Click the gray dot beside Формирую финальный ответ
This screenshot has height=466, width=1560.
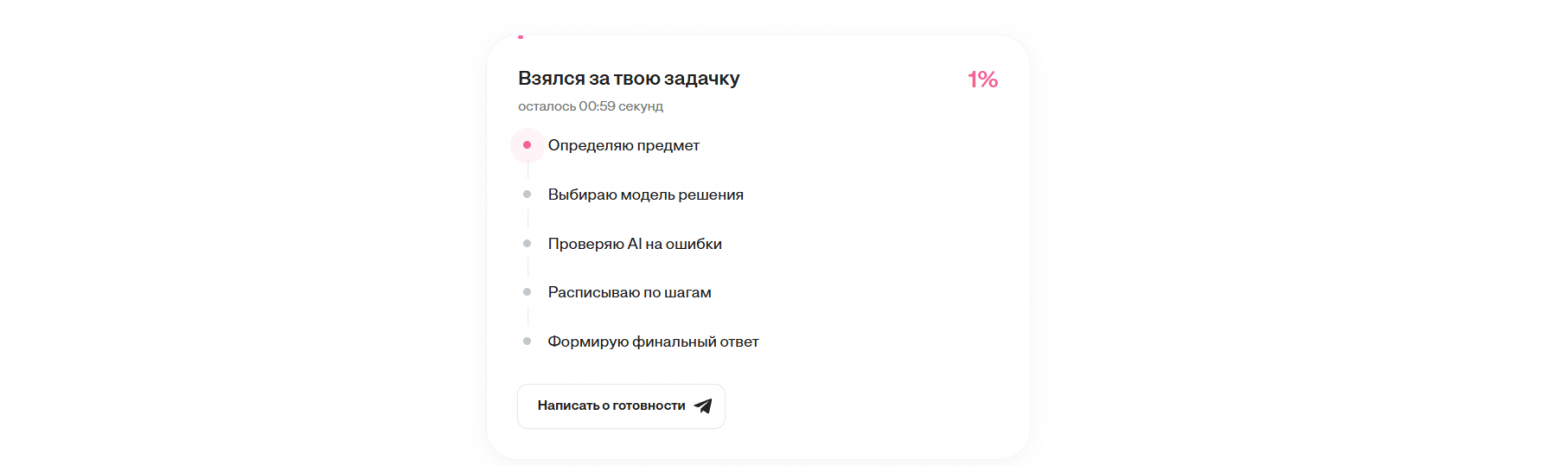527,341
